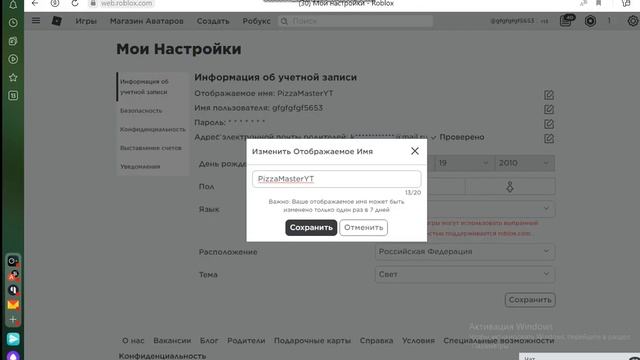Screen dimensions: 640x360
Task: Open the sidebar mail envelope icon
Action: 13,304
